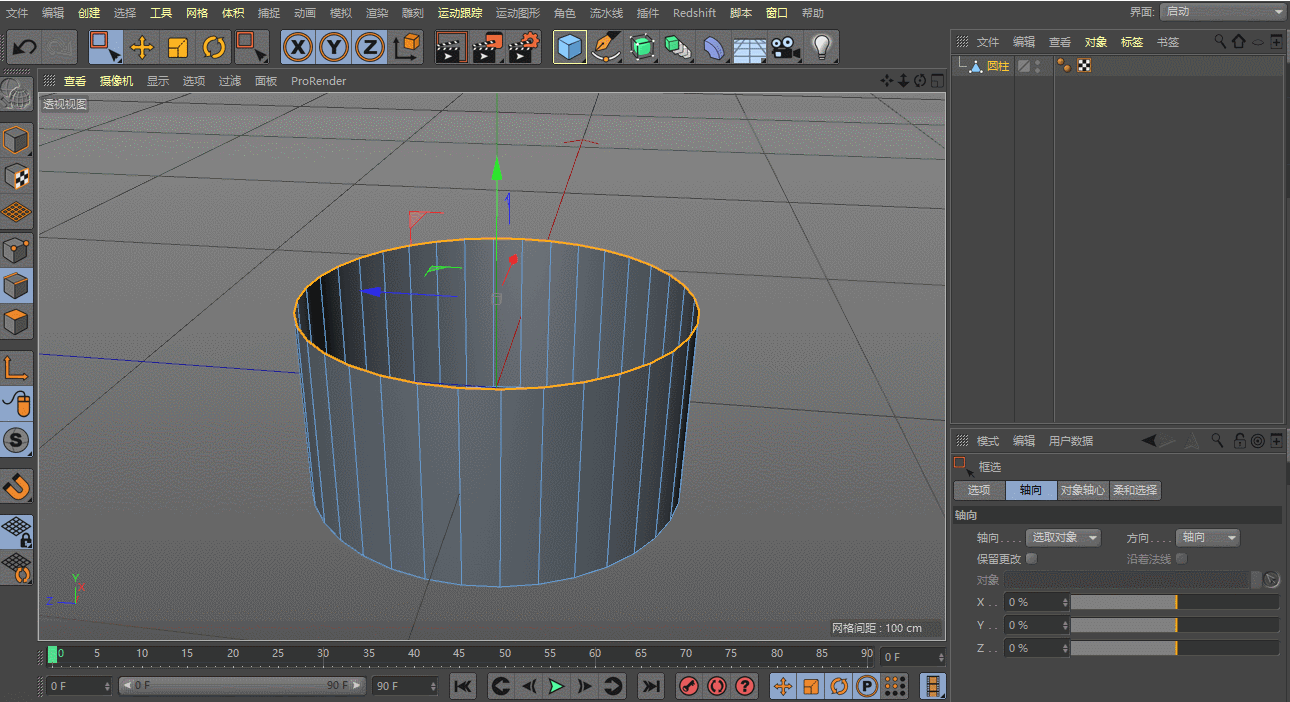Add a Cube primitive from toolbar
The image size is (1290, 702).
pos(570,47)
